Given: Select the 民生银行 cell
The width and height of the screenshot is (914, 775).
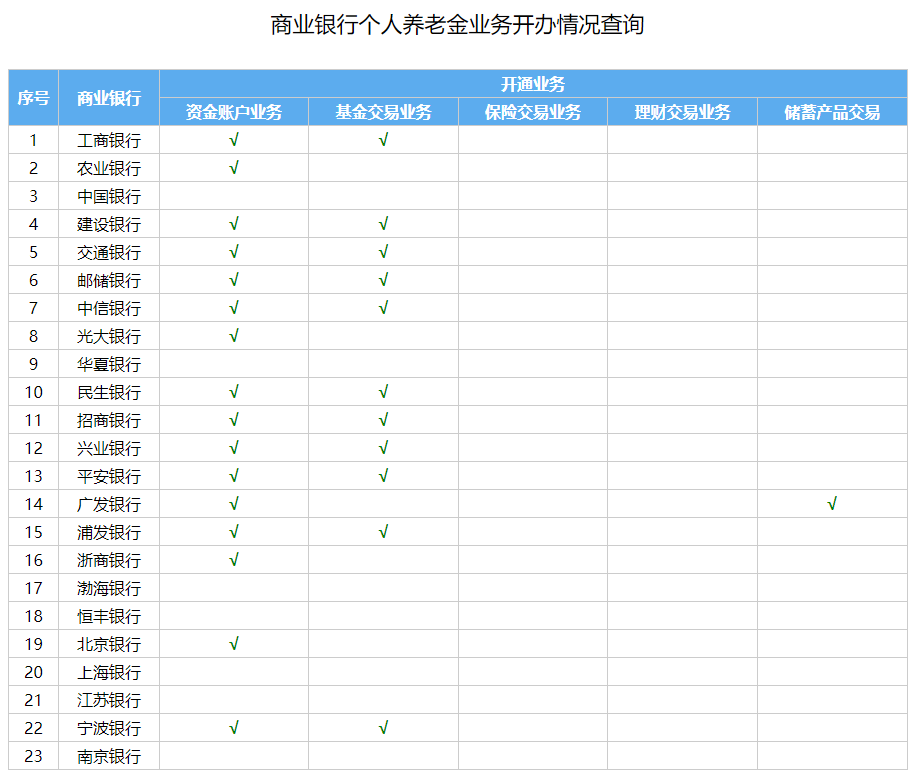Looking at the screenshot, I should tap(109, 392).
